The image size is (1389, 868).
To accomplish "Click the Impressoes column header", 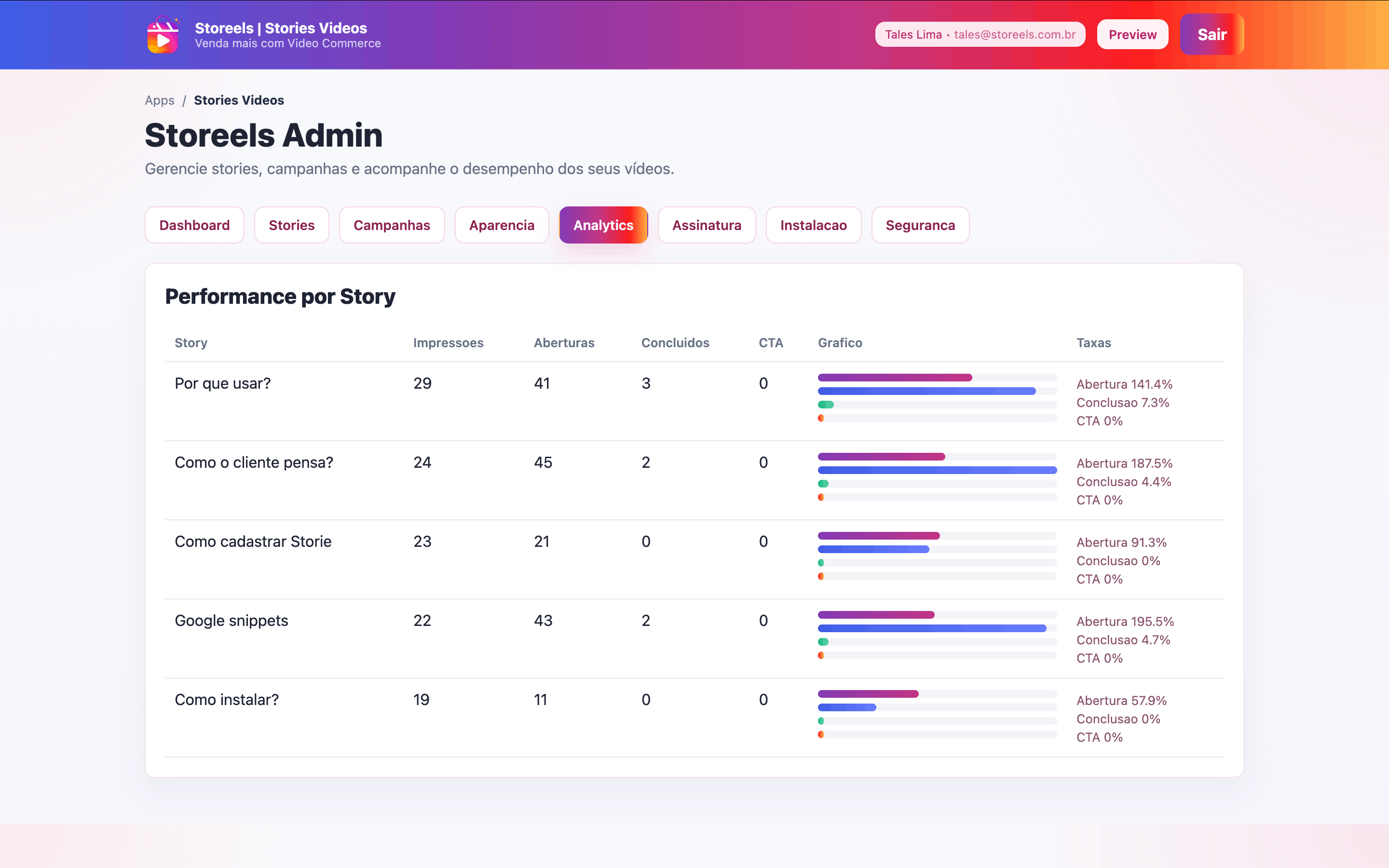I will pyautogui.click(x=448, y=343).
